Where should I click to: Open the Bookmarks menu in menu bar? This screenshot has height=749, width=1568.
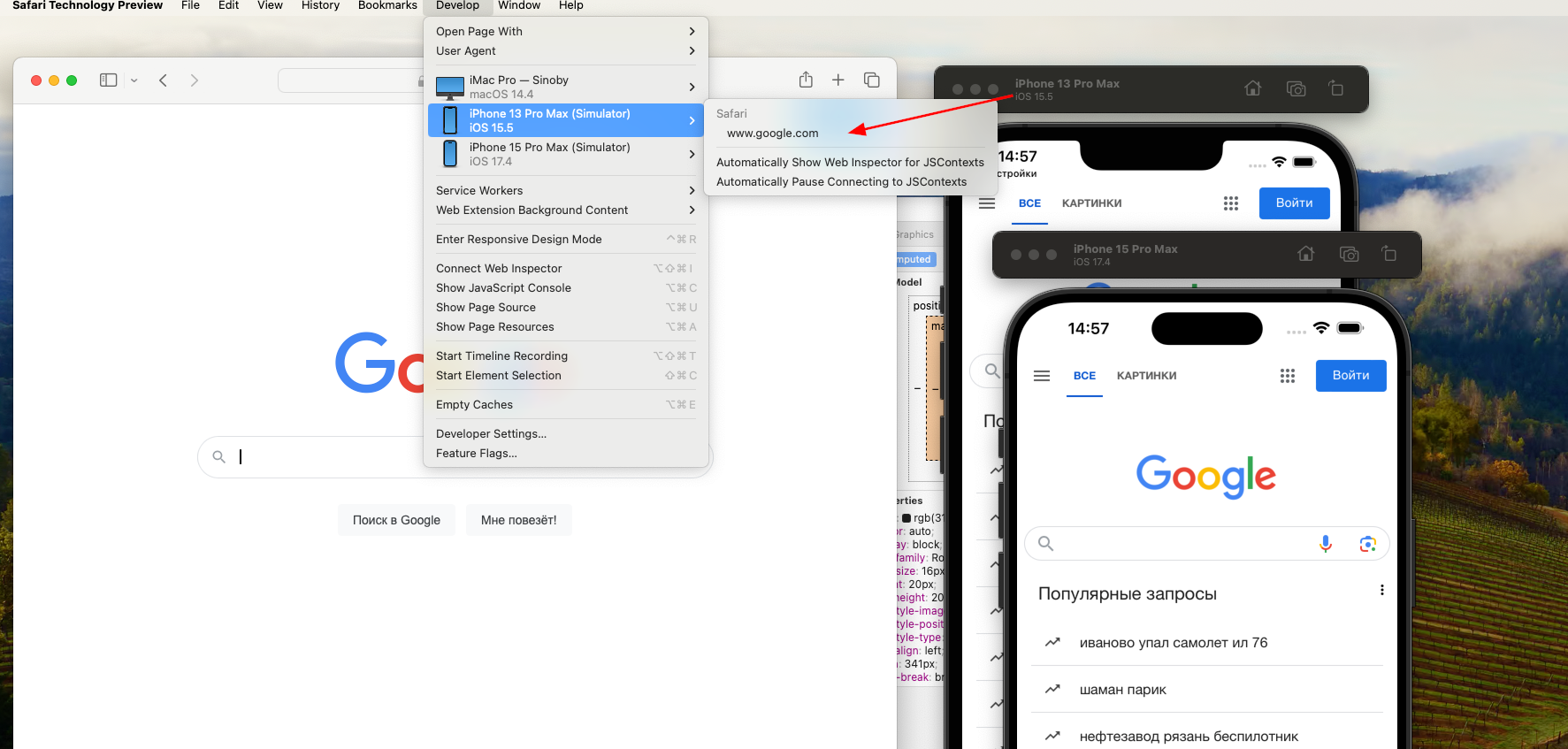pyautogui.click(x=387, y=5)
